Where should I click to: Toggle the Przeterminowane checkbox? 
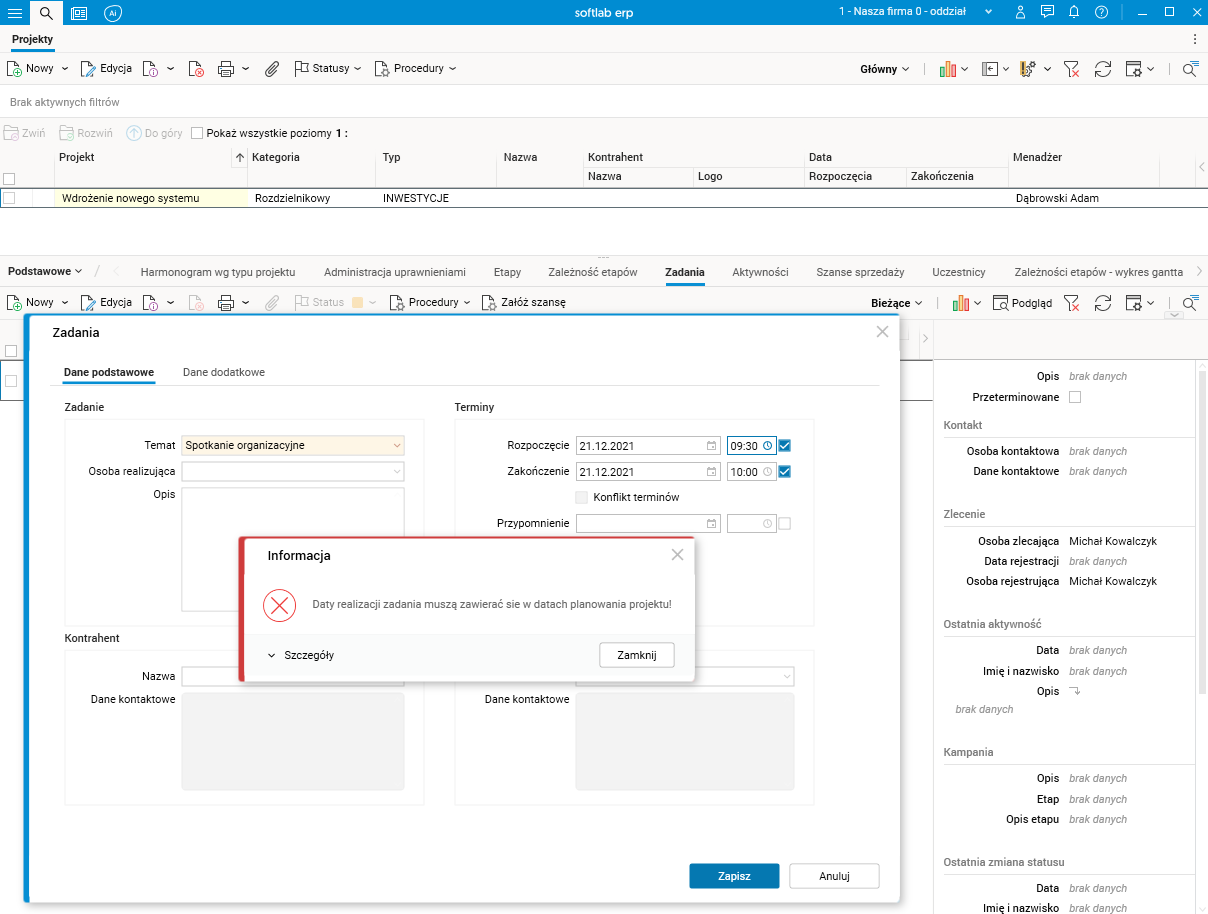1075,397
